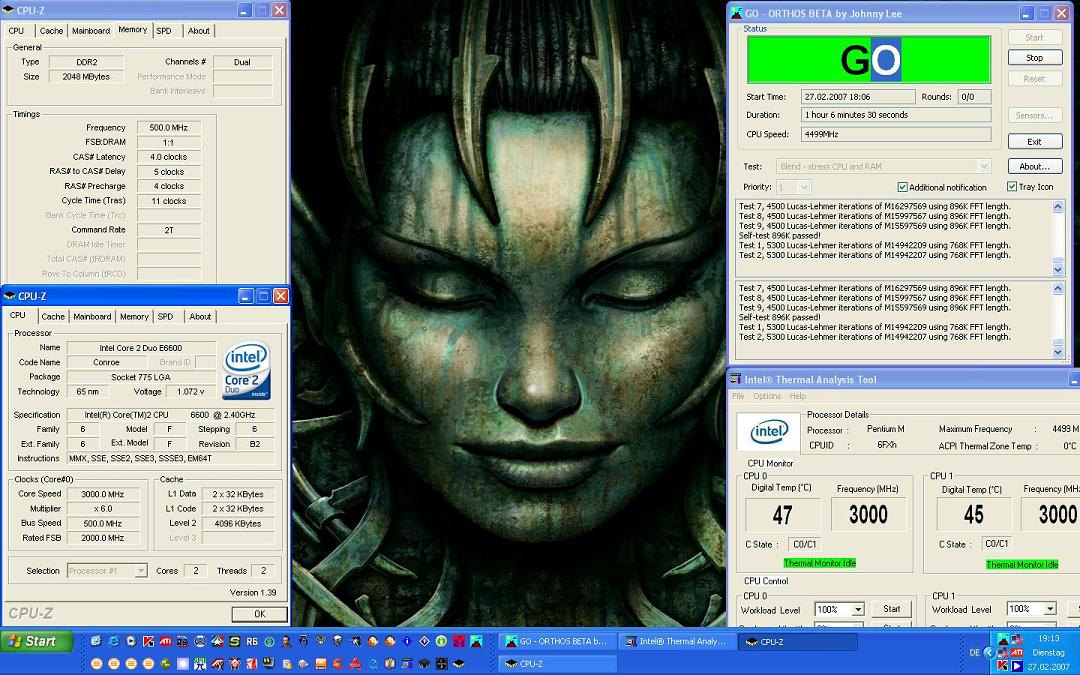Start the CPU 0 workload in Intel Thermal Analysis Tool
This screenshot has width=1080, height=675.
coord(891,609)
